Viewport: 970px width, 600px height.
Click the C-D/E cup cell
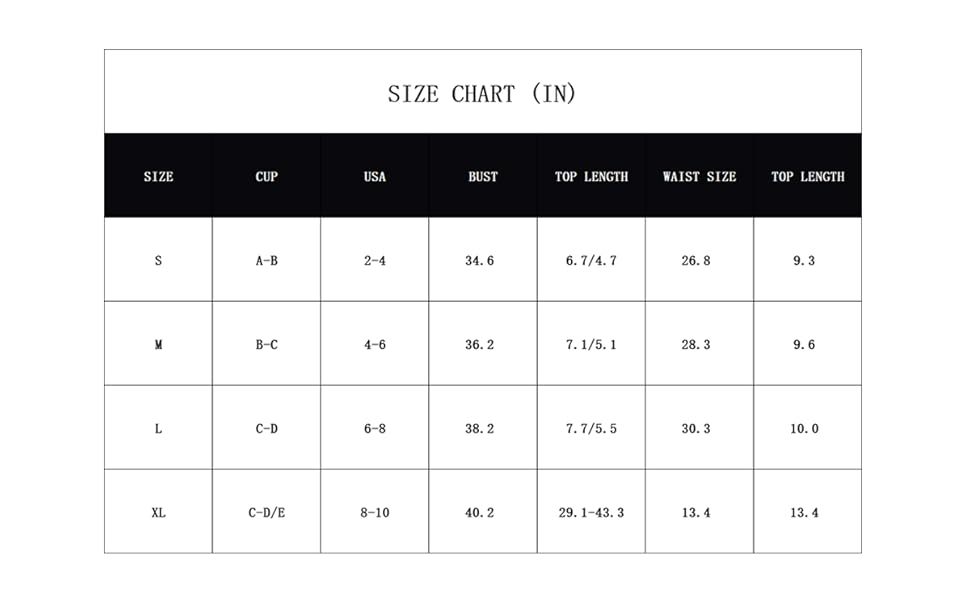pos(266,513)
